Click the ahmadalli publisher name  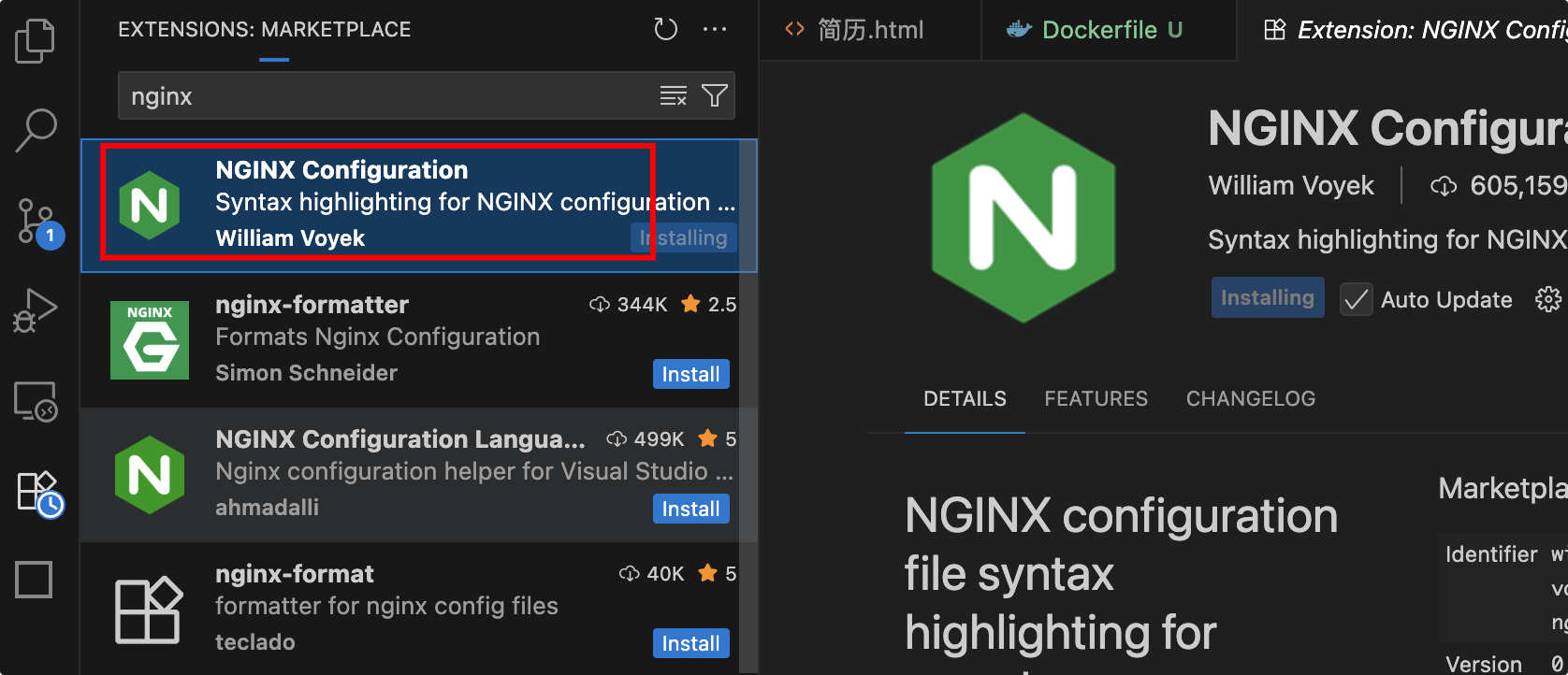coord(267,508)
